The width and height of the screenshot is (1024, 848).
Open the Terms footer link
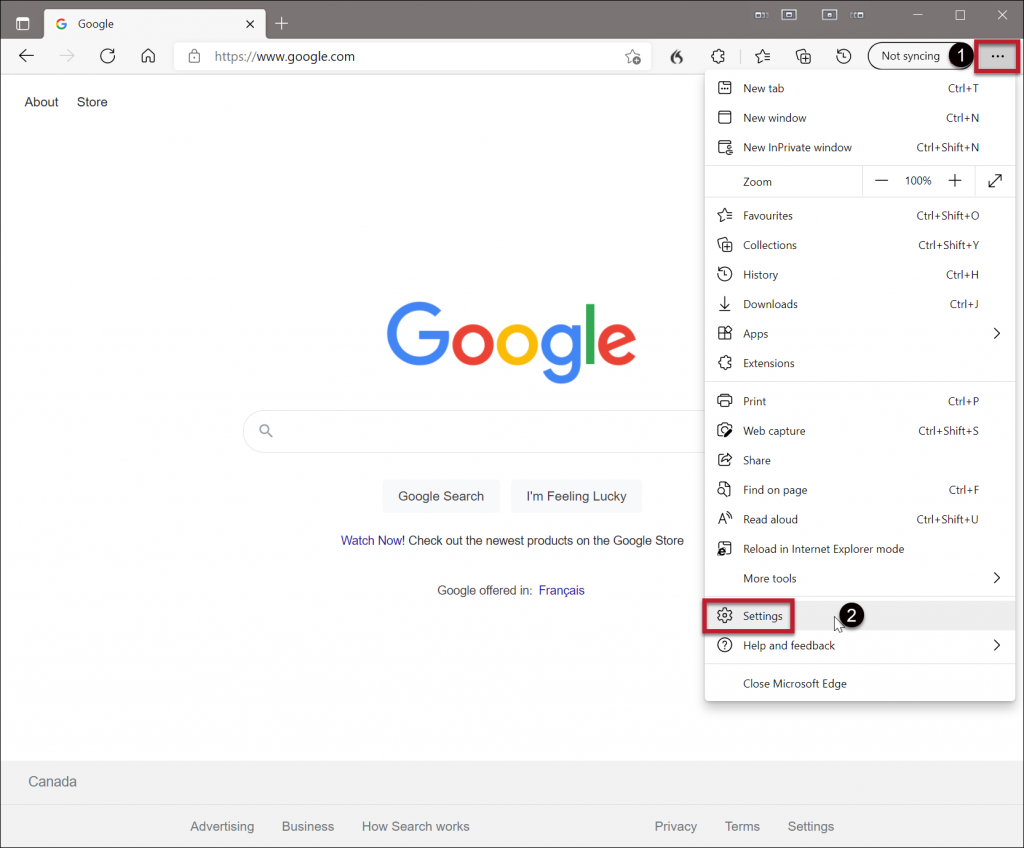pyautogui.click(x=742, y=826)
